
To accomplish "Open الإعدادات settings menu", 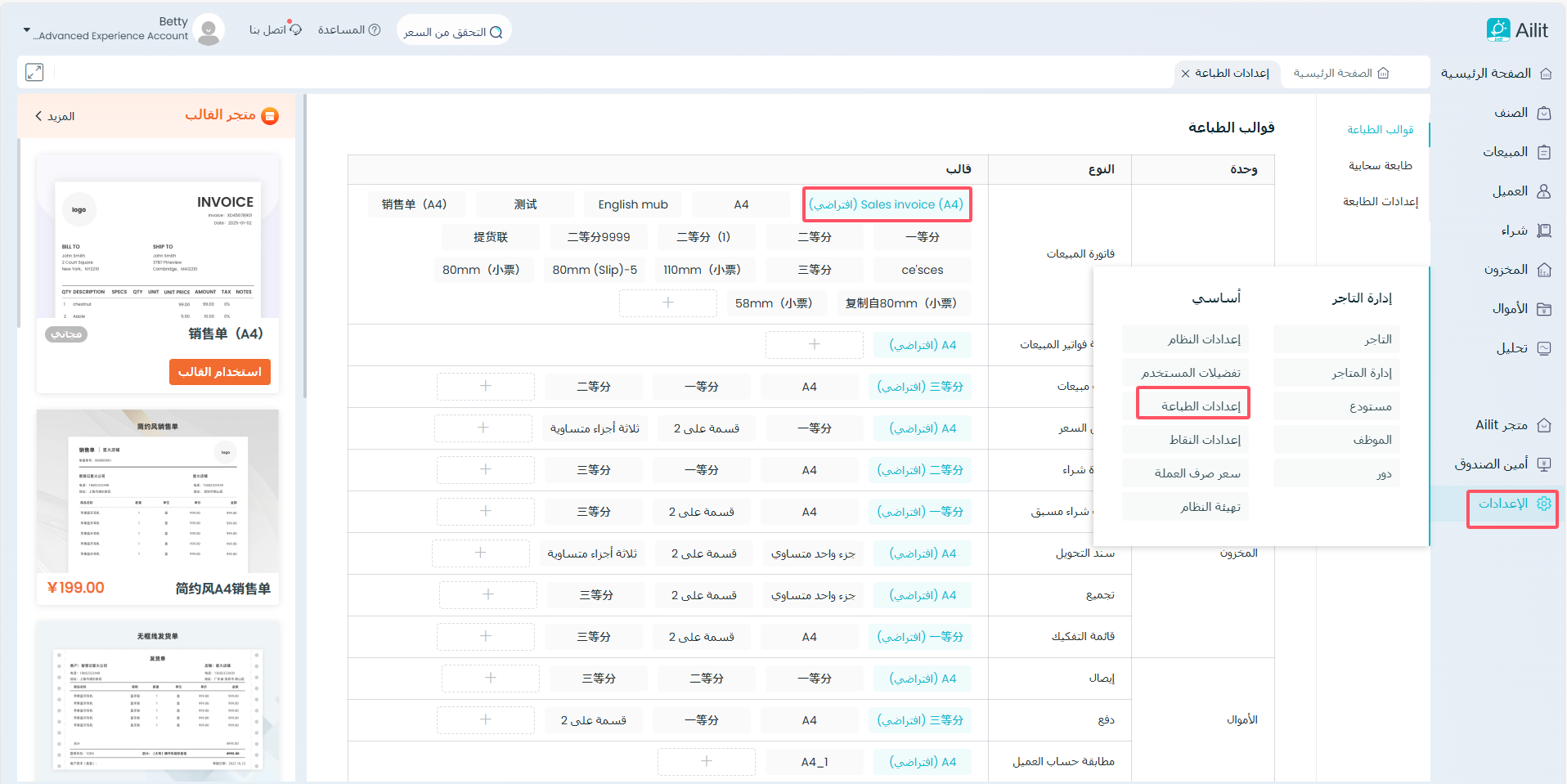I will [x=1512, y=504].
